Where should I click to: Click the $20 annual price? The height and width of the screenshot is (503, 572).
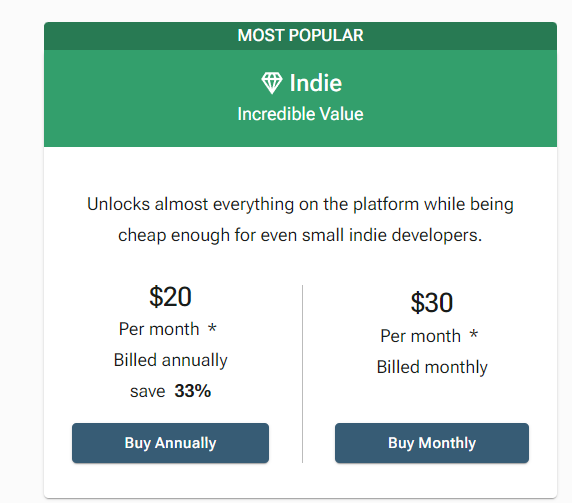[x=170, y=297]
